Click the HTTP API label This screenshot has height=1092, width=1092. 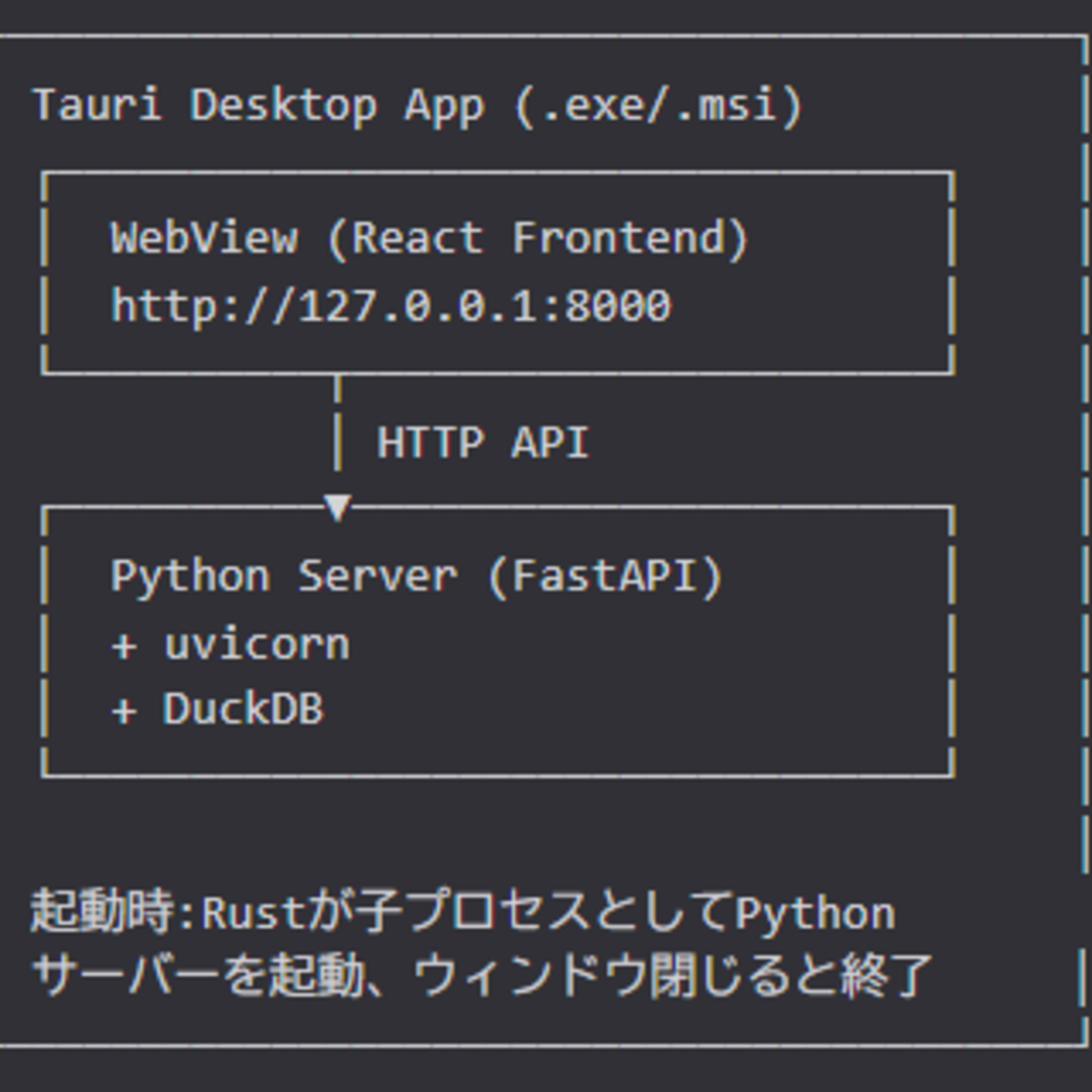coord(483,442)
